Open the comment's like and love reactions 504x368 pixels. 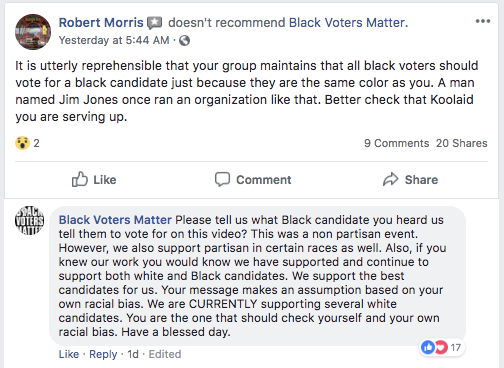pyautogui.click(x=441, y=348)
